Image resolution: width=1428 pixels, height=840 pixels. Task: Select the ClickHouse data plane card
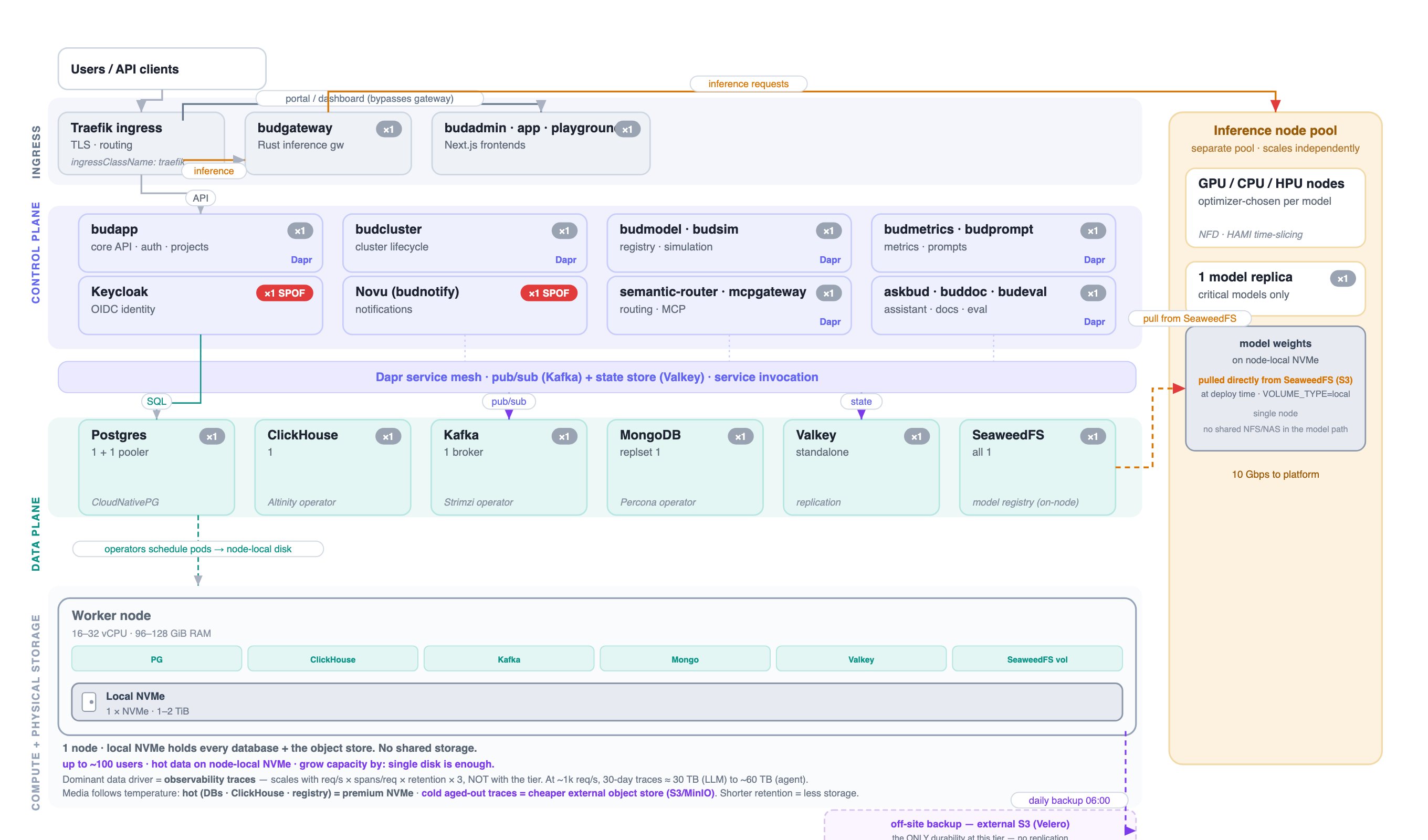tap(333, 467)
